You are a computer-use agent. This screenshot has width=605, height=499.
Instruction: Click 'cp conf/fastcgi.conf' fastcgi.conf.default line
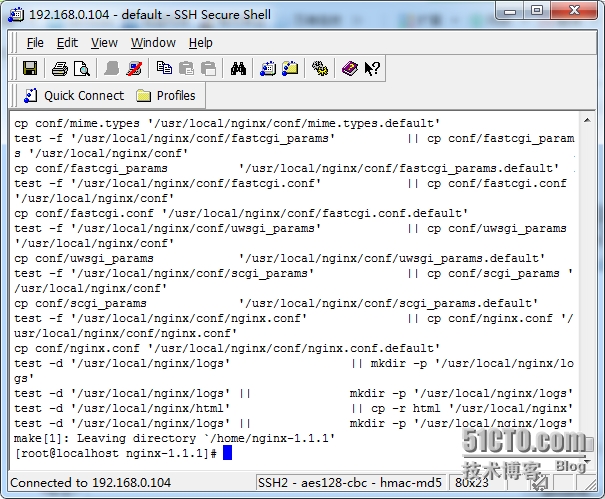(x=241, y=213)
